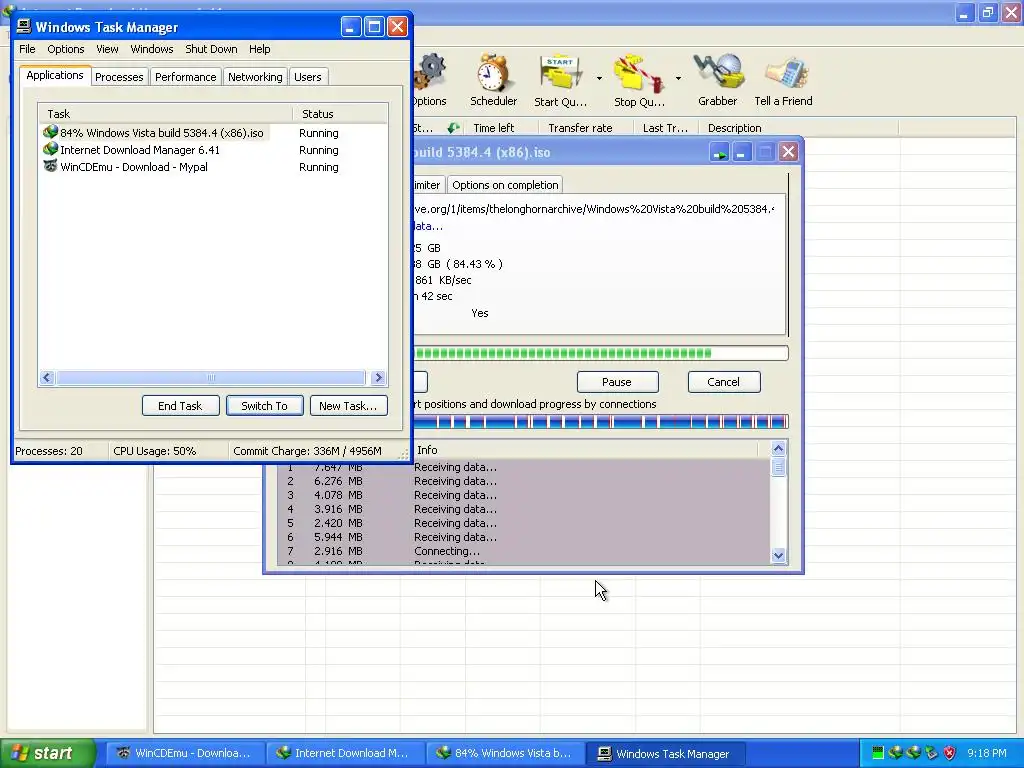Open the File menu in Task Manager

pos(27,49)
